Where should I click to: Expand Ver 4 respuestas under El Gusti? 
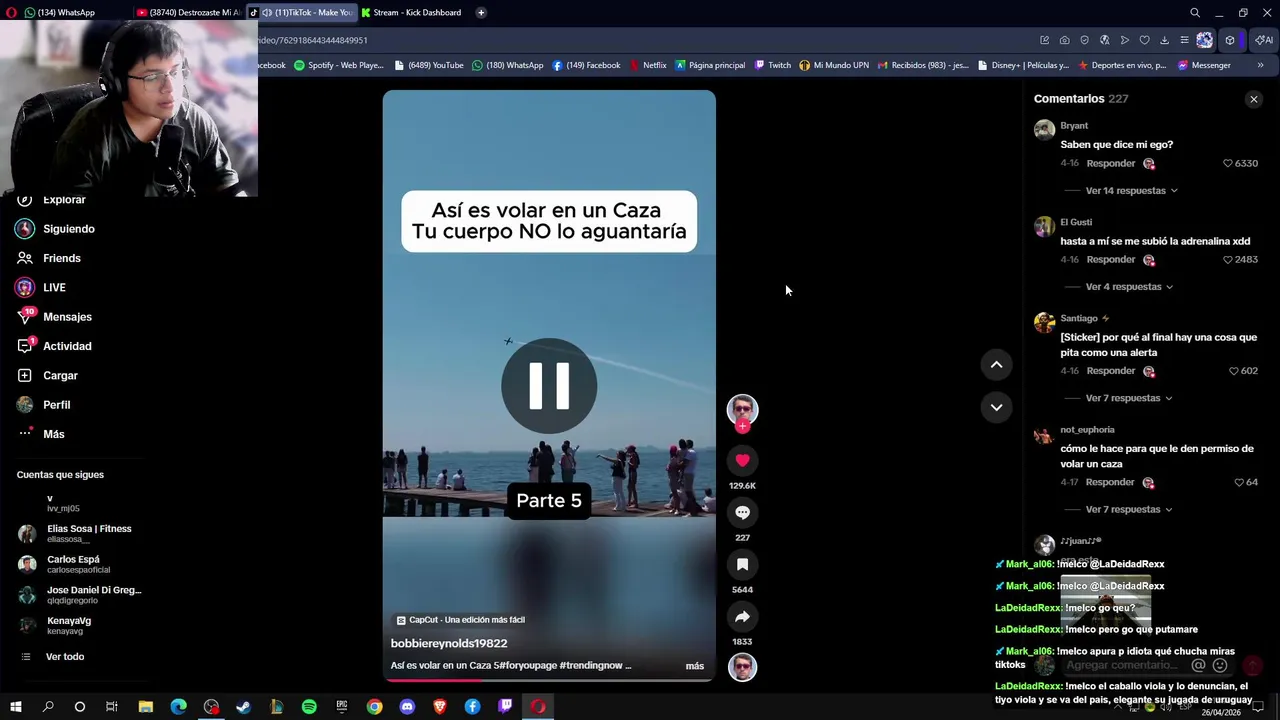(1129, 287)
